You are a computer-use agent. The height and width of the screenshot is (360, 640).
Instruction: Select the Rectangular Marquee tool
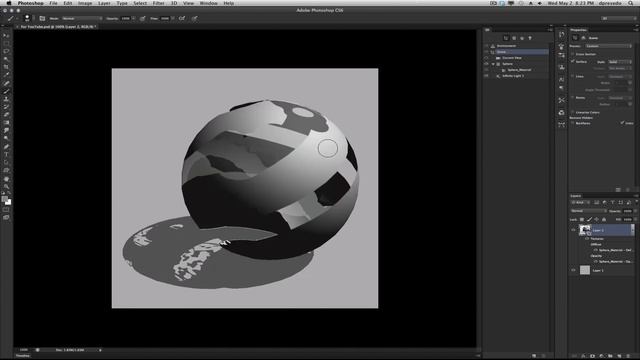point(6,43)
